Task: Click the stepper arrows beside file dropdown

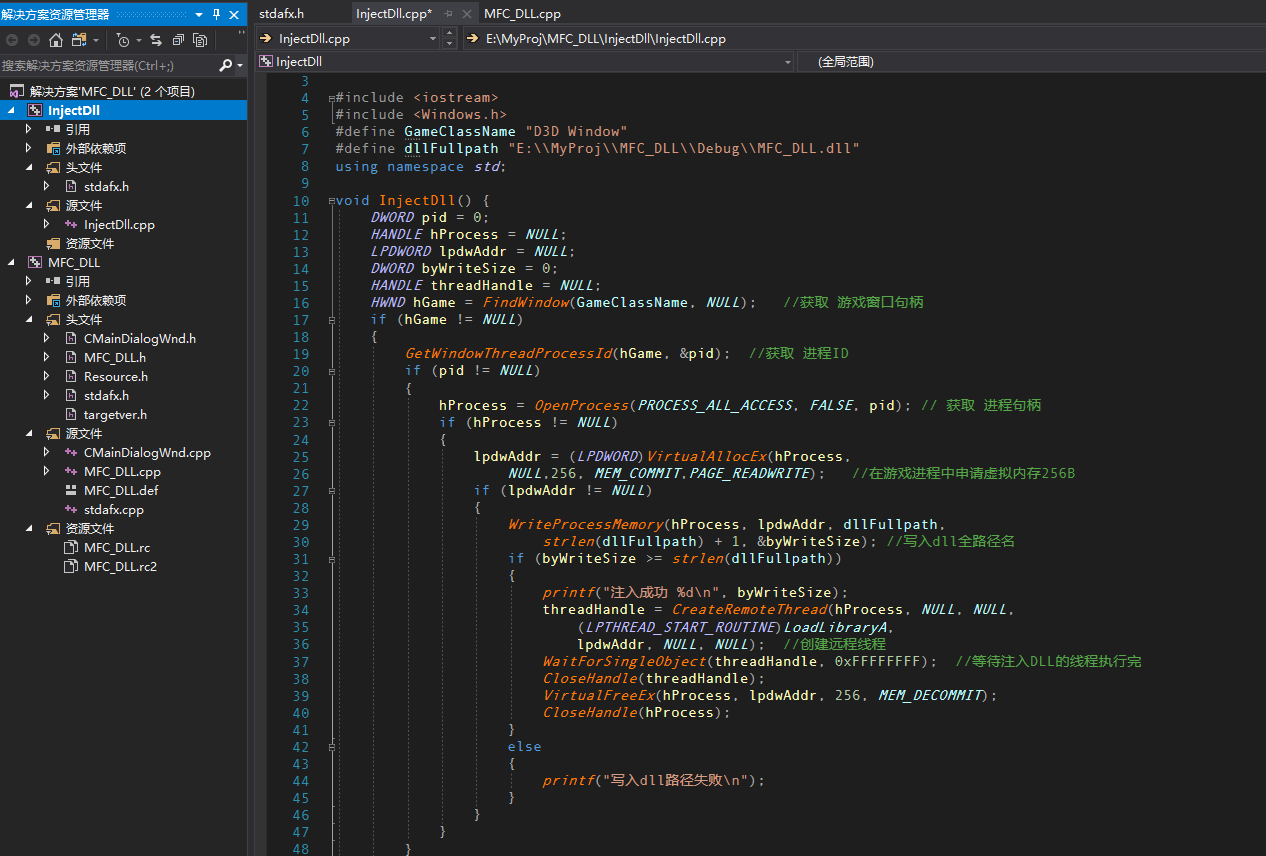Action: (x=449, y=39)
